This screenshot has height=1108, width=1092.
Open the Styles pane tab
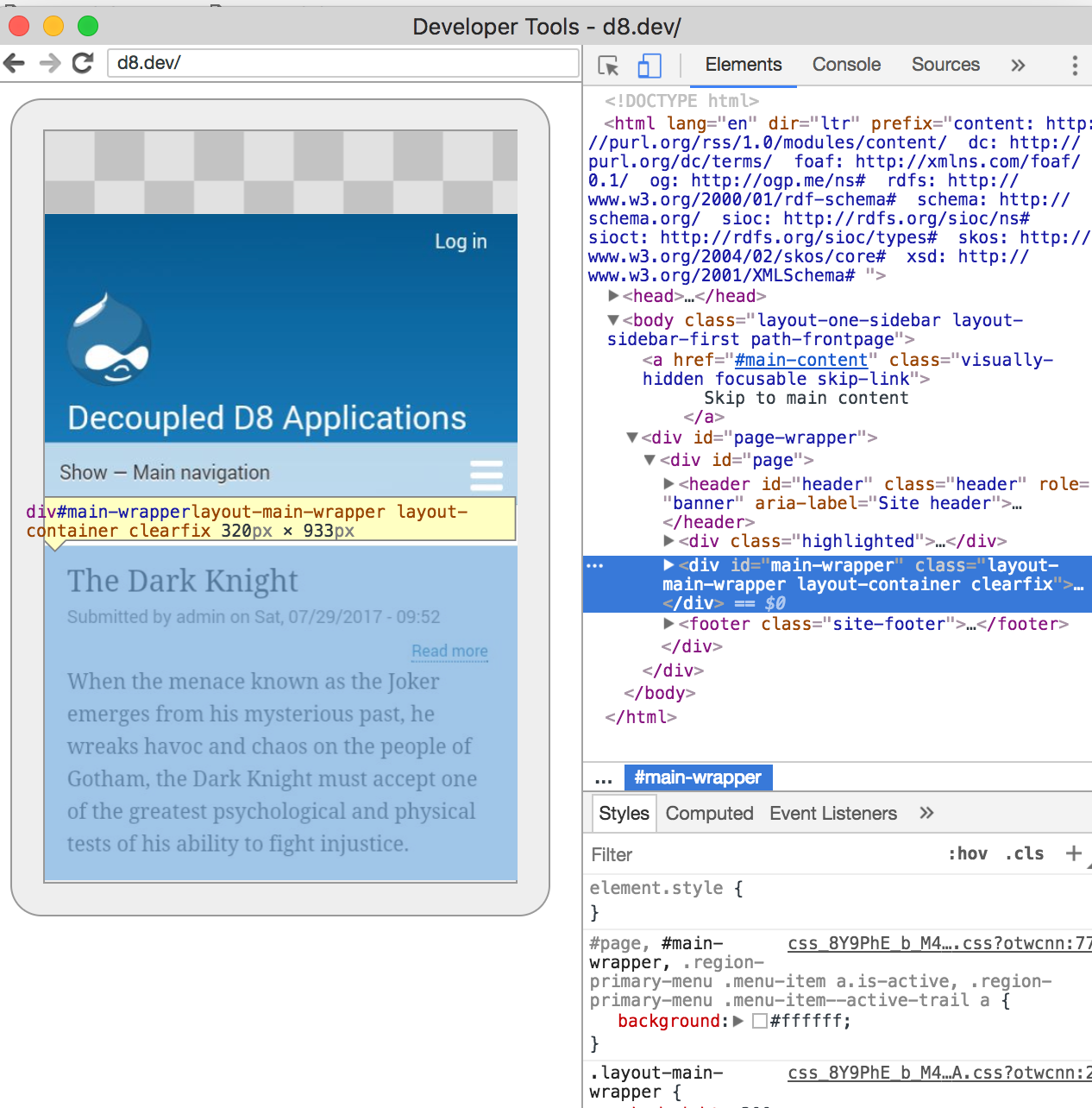pos(624,814)
